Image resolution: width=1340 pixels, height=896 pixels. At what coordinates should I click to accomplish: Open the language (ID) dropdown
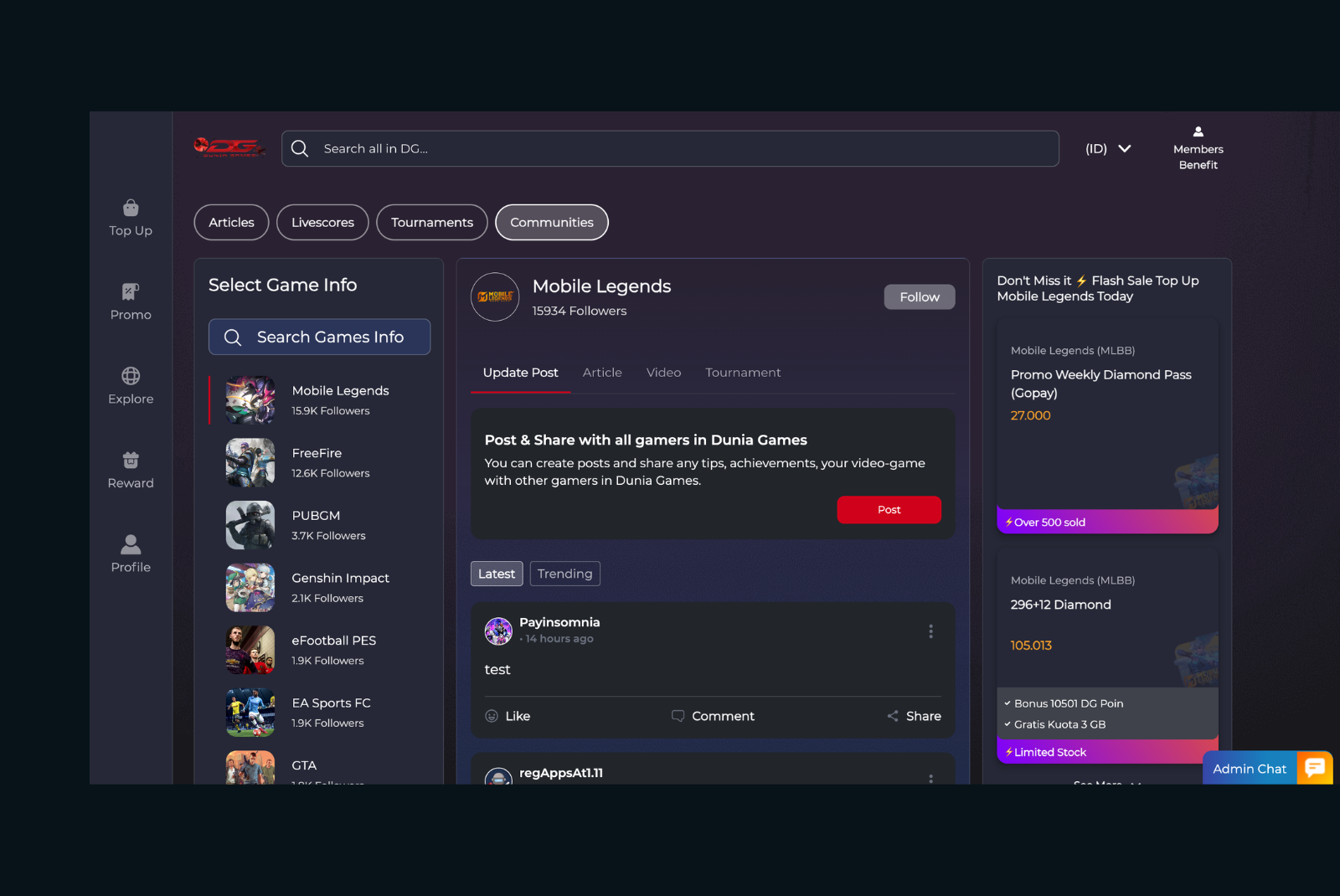tap(1108, 148)
